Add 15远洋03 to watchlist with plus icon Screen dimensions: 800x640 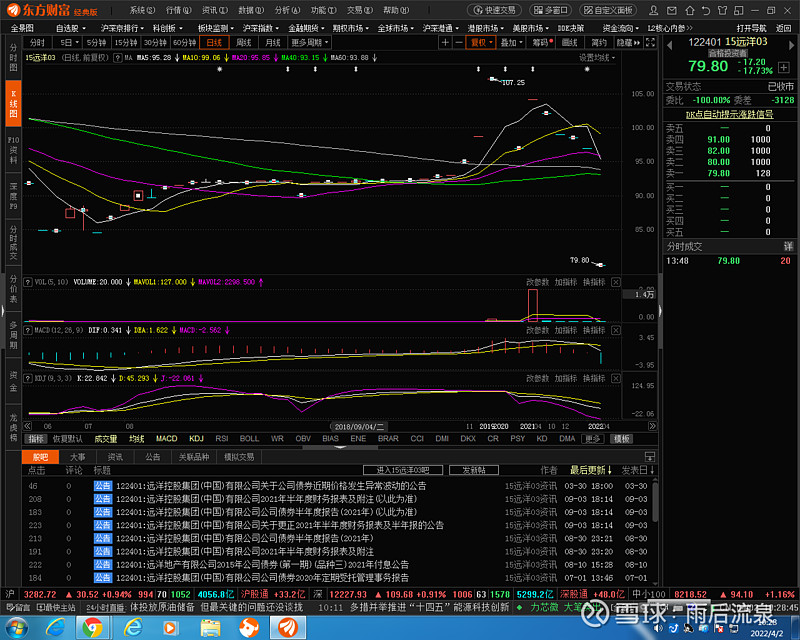tap(784, 67)
